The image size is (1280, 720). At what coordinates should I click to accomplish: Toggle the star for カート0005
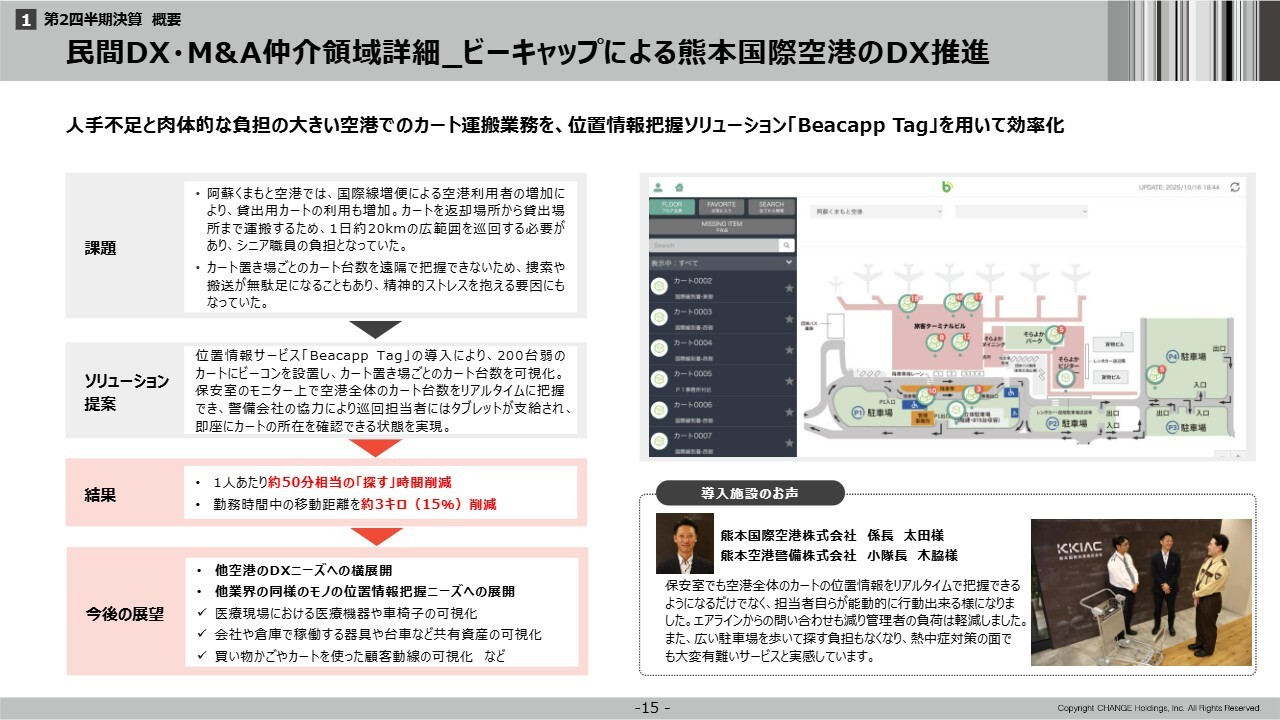789,381
